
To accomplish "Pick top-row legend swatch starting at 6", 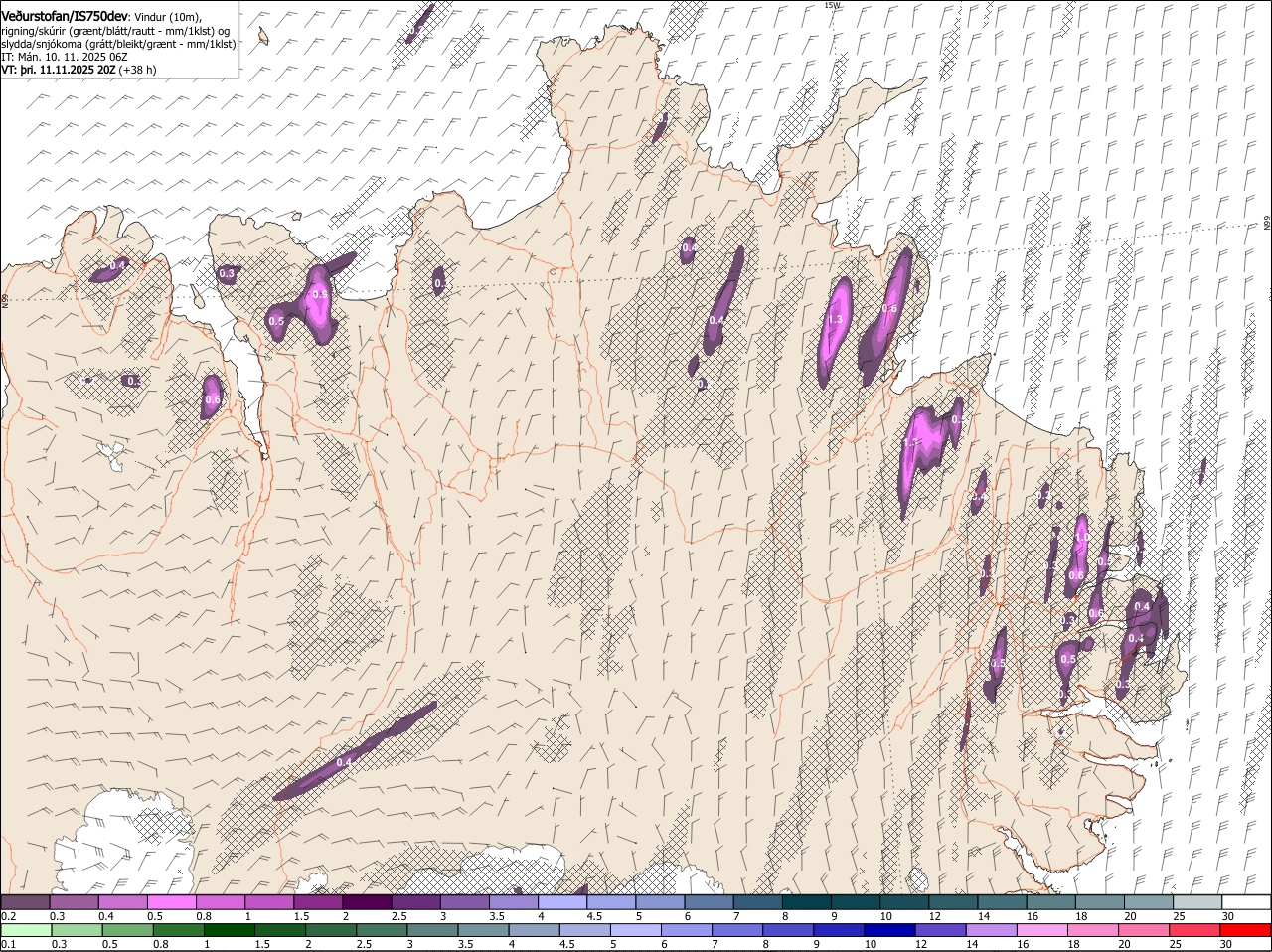I will [709, 901].
